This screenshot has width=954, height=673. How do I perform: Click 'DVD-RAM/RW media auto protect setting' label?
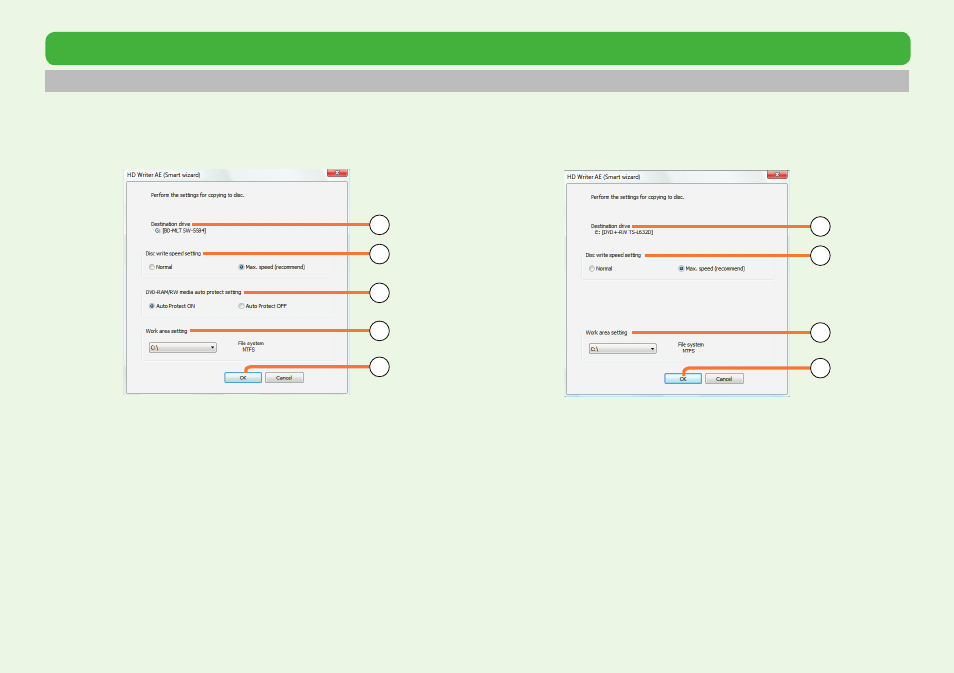[x=193, y=292]
